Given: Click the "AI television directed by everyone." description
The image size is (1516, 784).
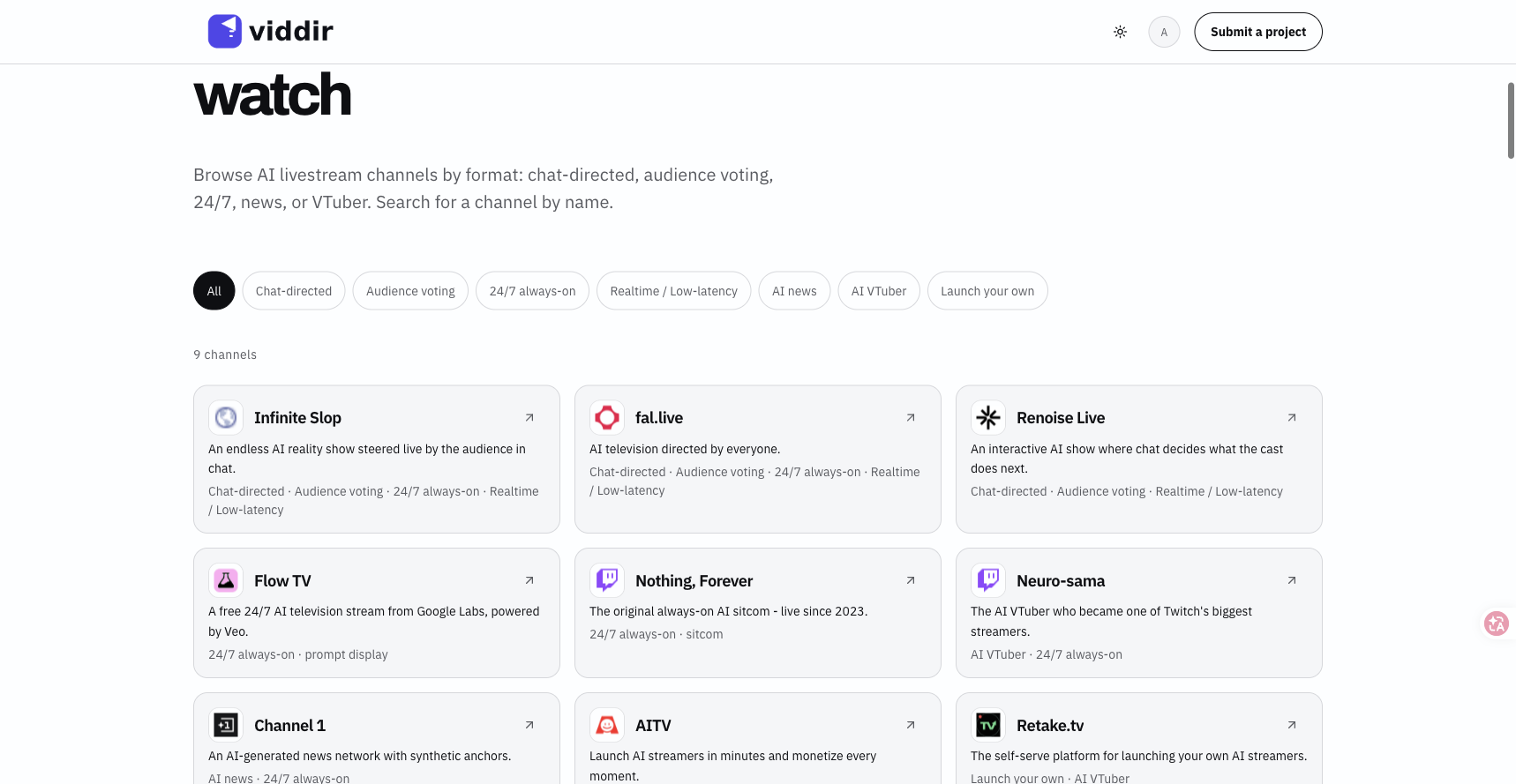Looking at the screenshot, I should tap(685, 449).
